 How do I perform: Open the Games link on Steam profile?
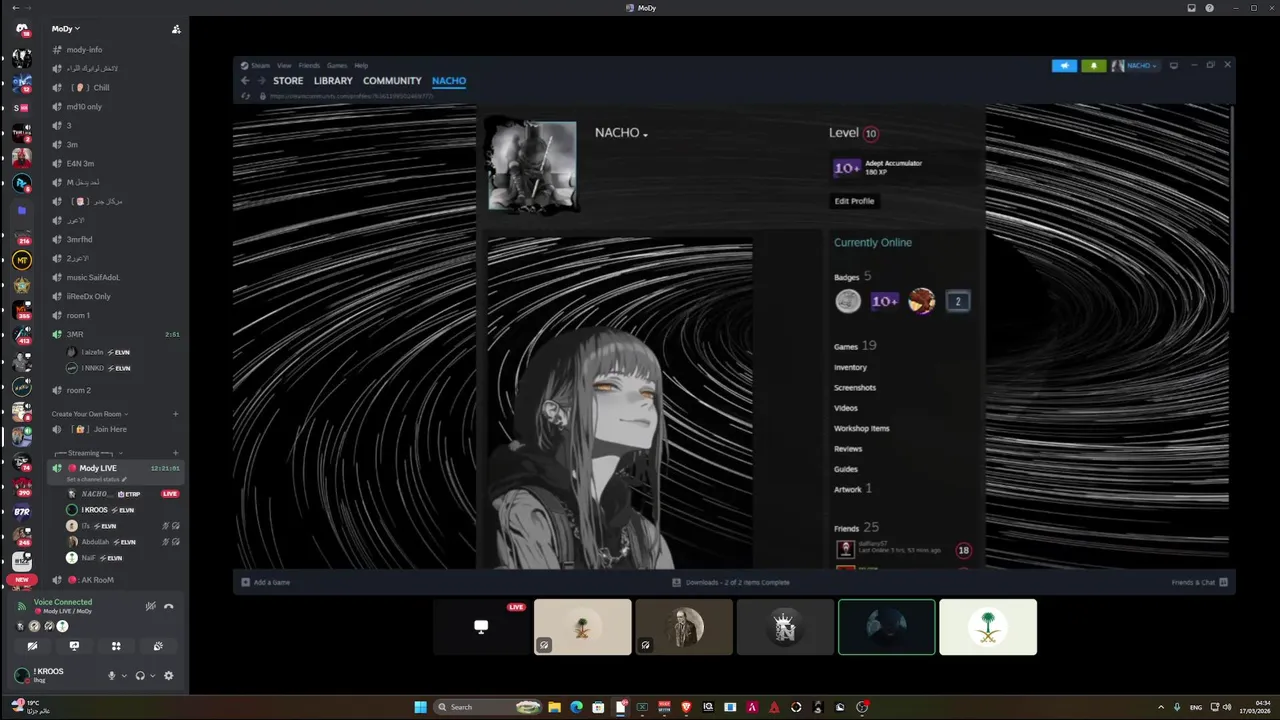[846, 347]
